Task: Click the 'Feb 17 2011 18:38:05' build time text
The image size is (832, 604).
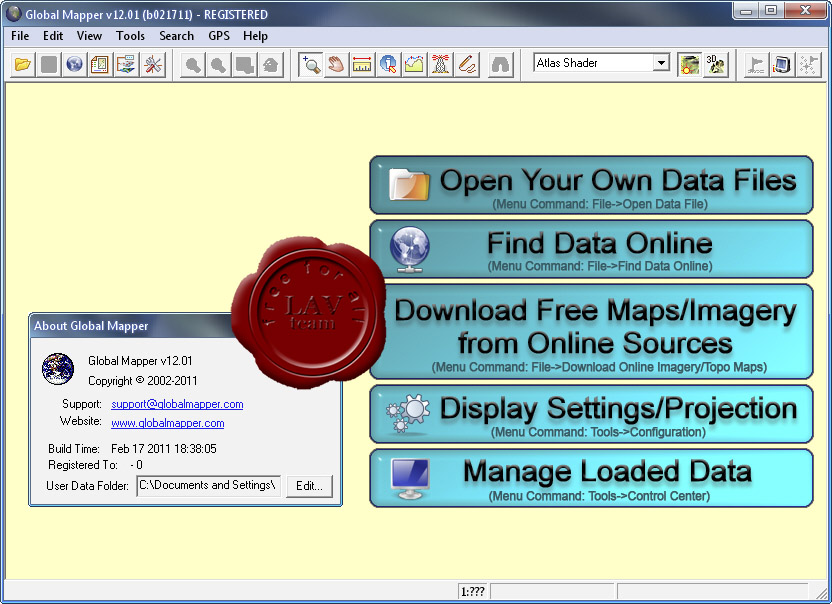Action: tap(164, 449)
